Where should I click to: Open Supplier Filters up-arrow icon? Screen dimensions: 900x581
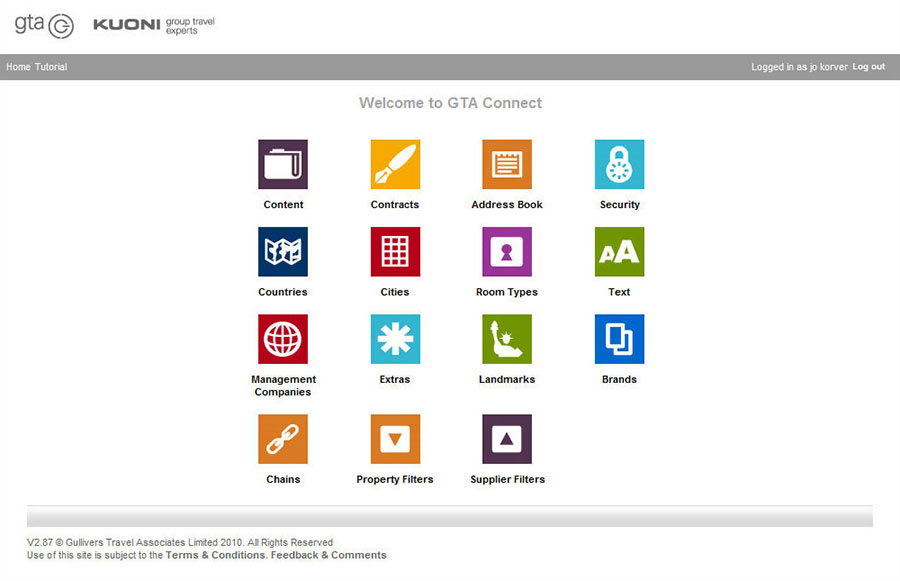click(507, 439)
